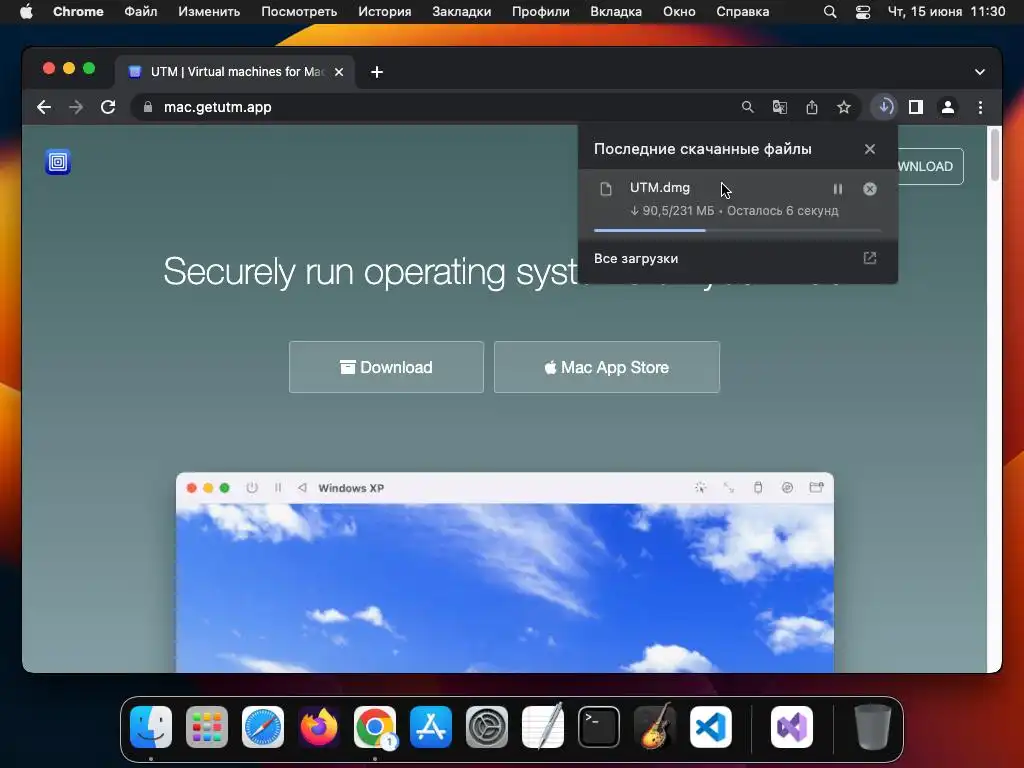Screen dimensions: 1024x768
Task: Open the Файл menu
Action: point(140,11)
